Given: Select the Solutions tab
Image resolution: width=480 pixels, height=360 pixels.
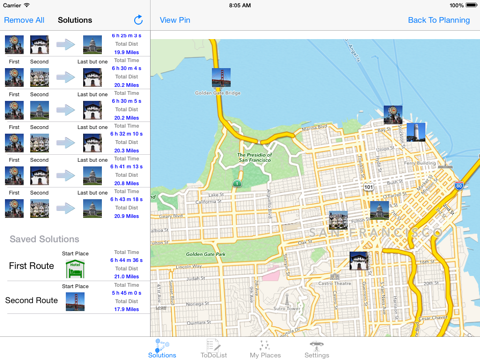Looking at the screenshot, I should pos(162,349).
